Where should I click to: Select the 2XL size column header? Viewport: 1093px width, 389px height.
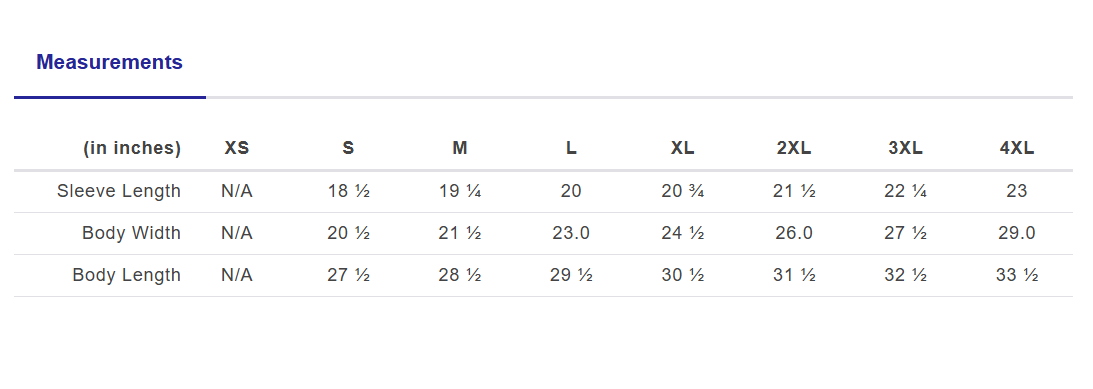tap(794, 148)
